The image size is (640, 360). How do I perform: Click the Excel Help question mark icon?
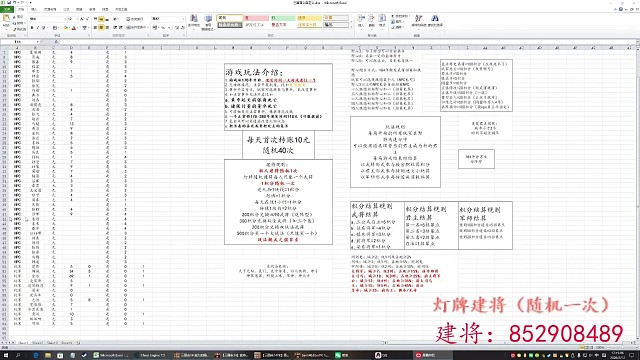[x=620, y=9]
